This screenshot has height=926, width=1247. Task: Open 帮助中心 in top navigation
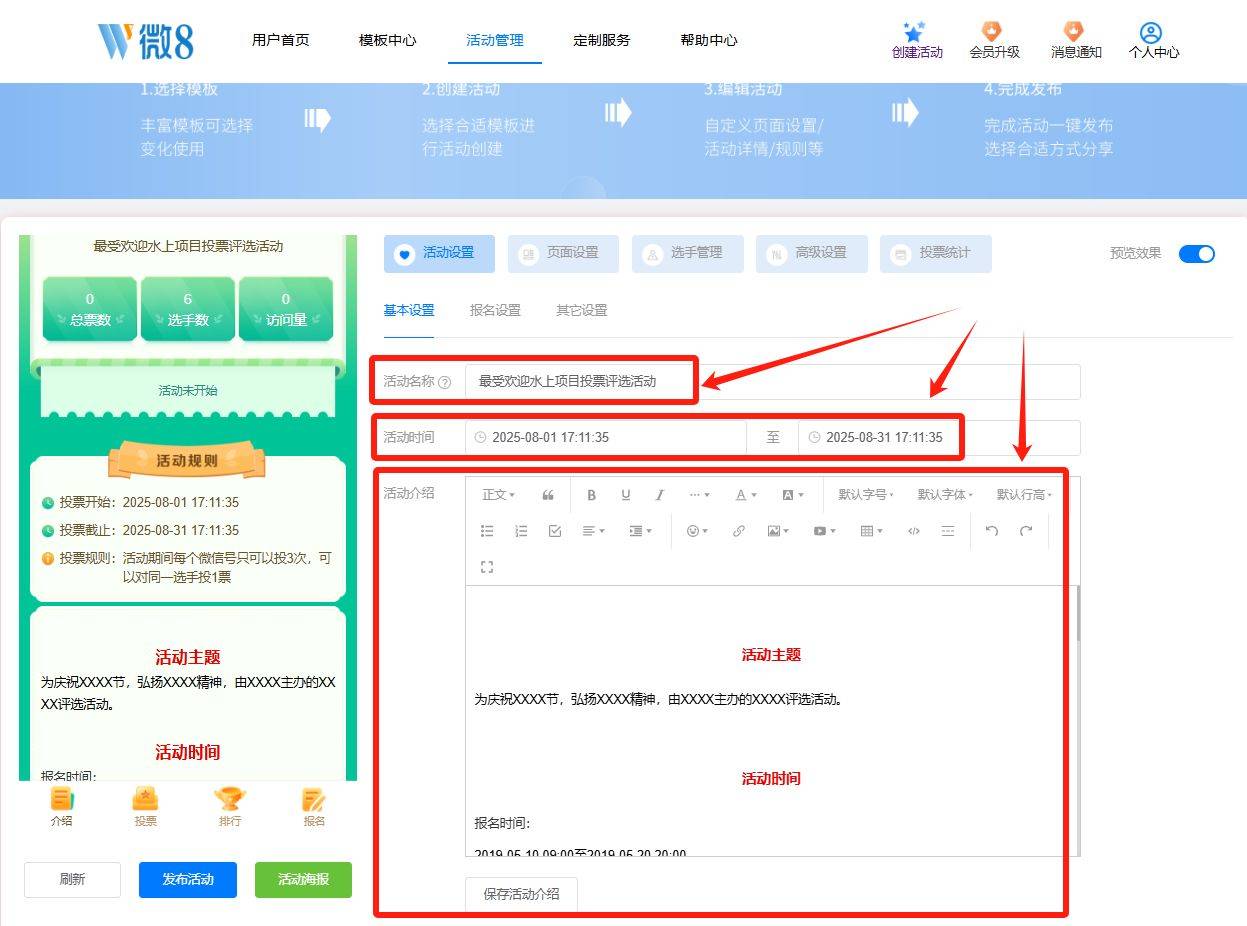point(708,40)
